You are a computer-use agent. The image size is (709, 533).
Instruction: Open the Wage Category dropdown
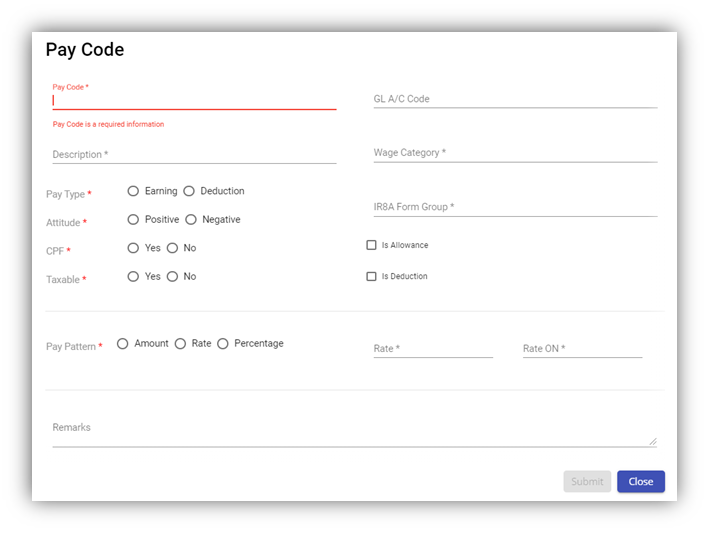point(514,153)
